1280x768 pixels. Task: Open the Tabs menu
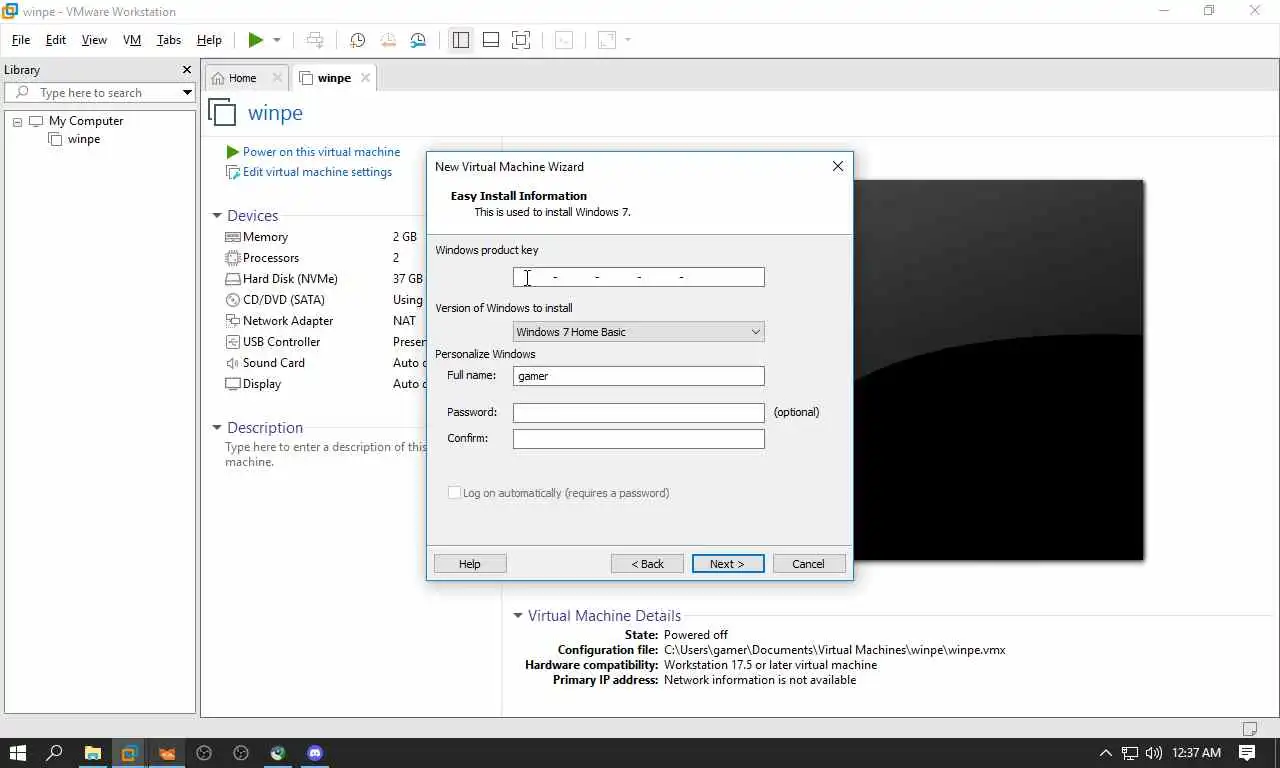click(169, 40)
